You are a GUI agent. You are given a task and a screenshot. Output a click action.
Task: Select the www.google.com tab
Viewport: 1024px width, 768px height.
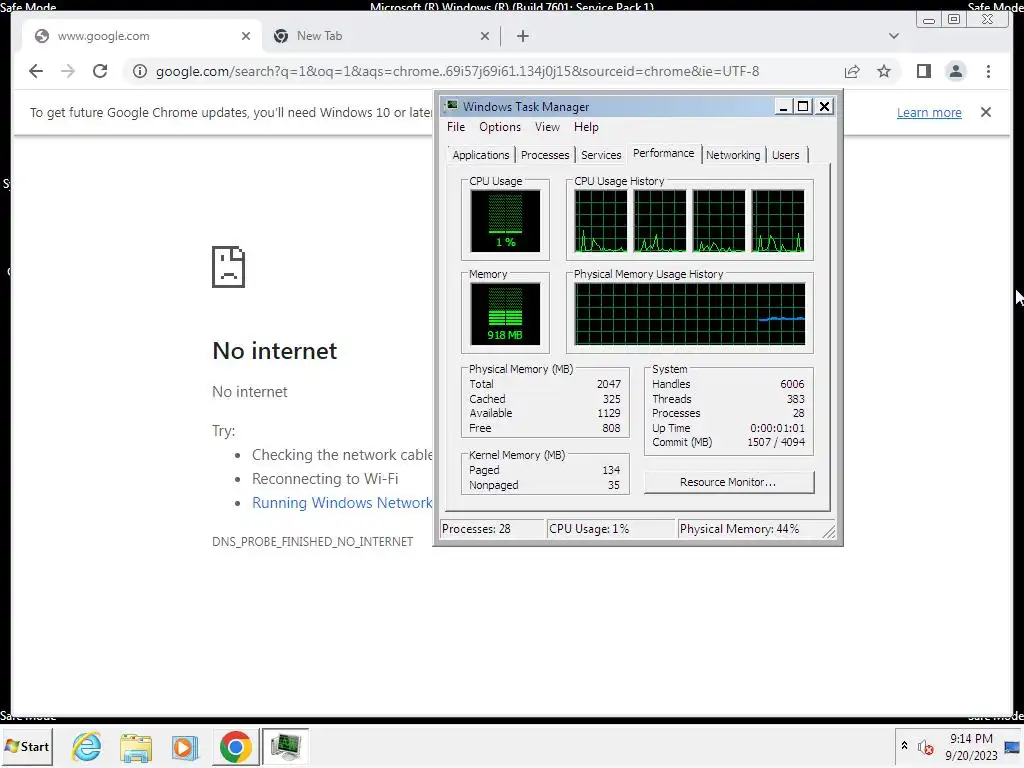click(x=142, y=36)
